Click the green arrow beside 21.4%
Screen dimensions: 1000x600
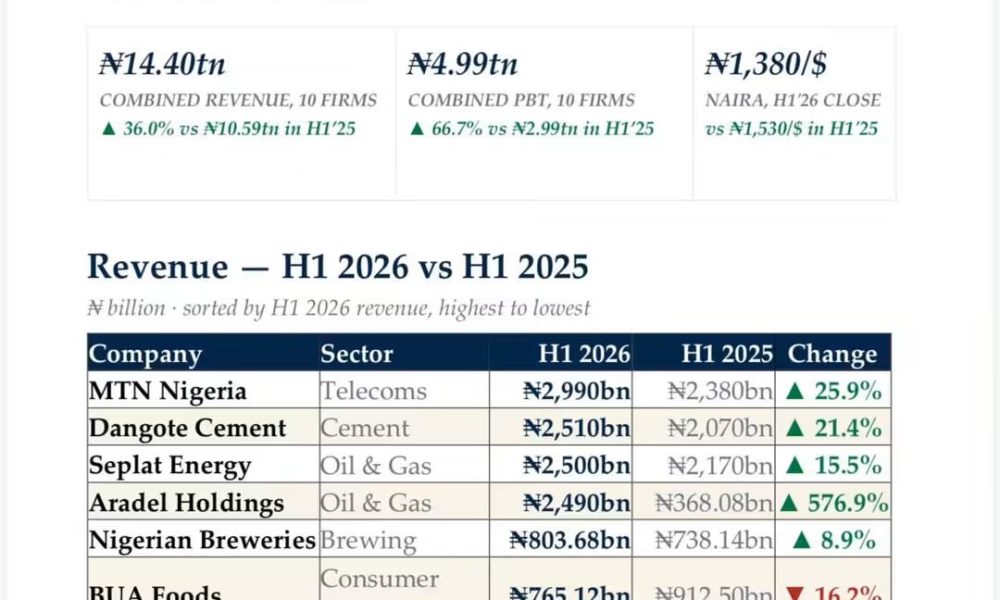795,428
